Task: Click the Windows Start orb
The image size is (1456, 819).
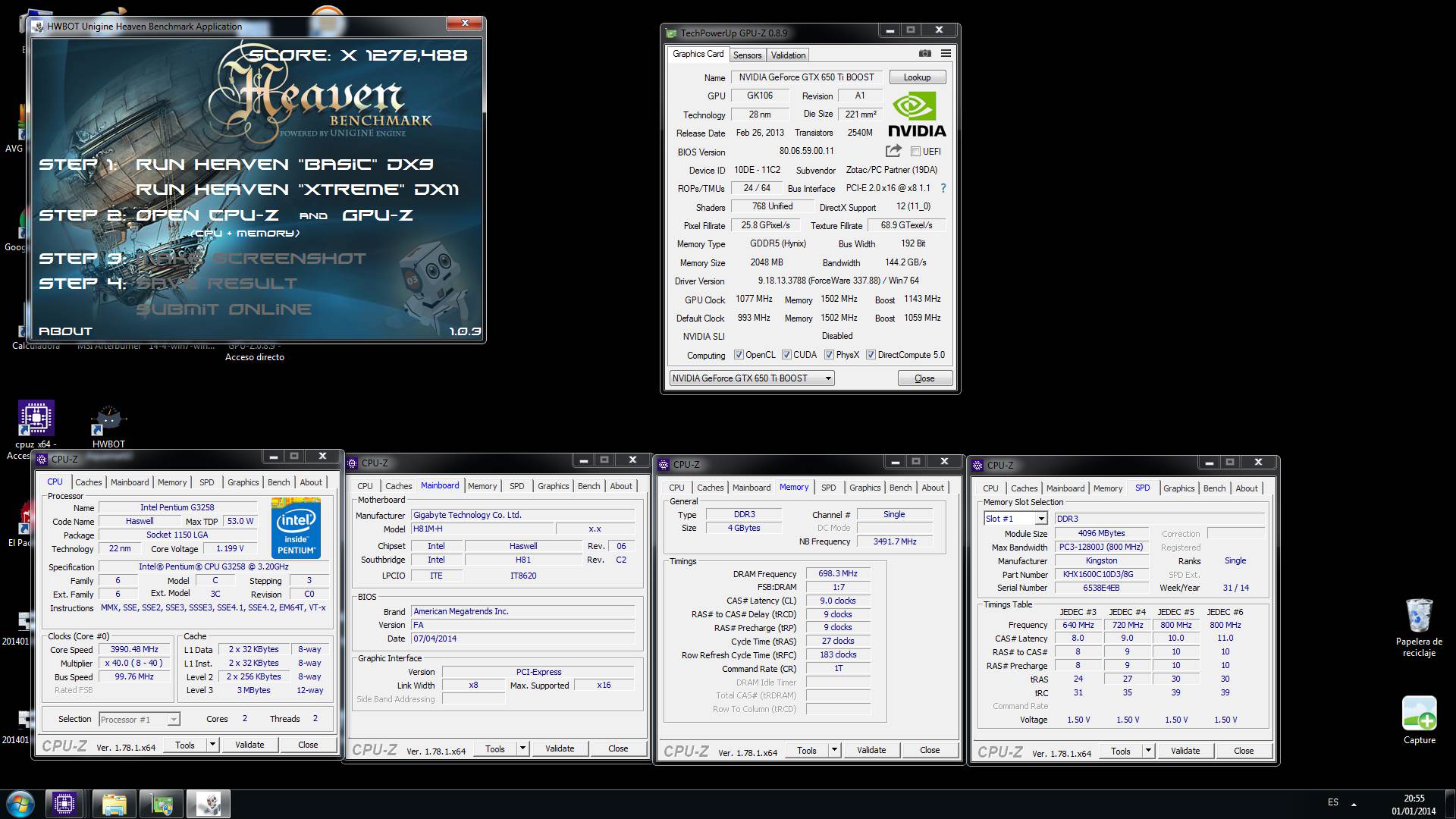Action: pos(20,803)
